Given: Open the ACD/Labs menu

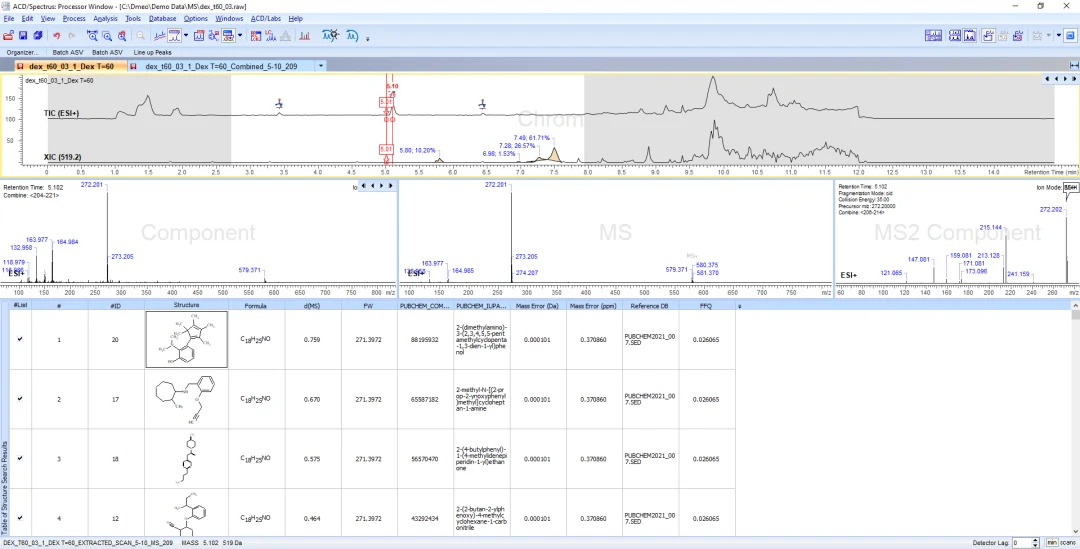Looking at the screenshot, I should pos(265,19).
